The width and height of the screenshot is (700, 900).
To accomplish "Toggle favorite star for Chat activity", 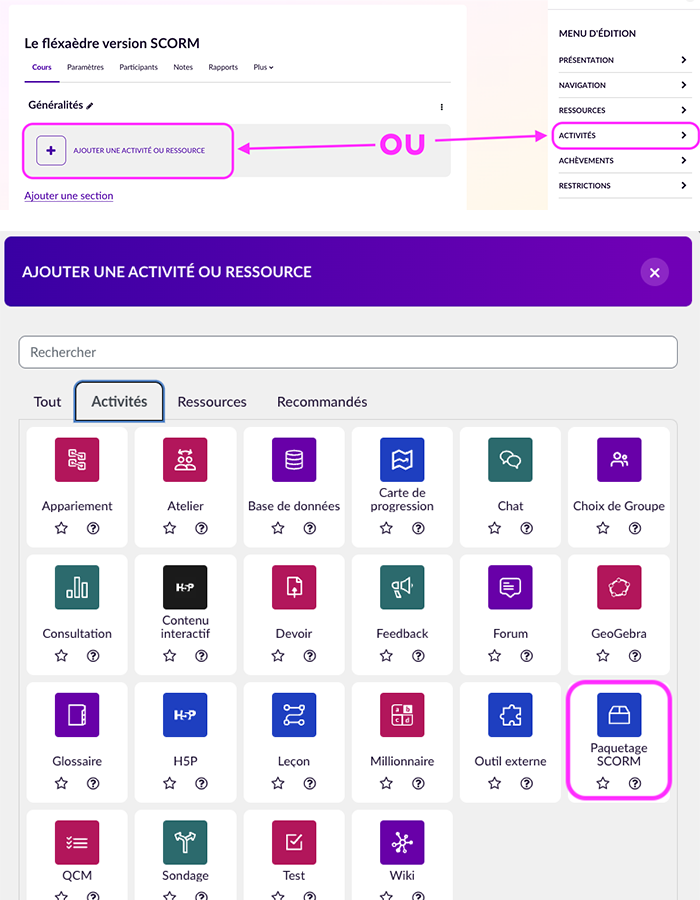I will (494, 528).
